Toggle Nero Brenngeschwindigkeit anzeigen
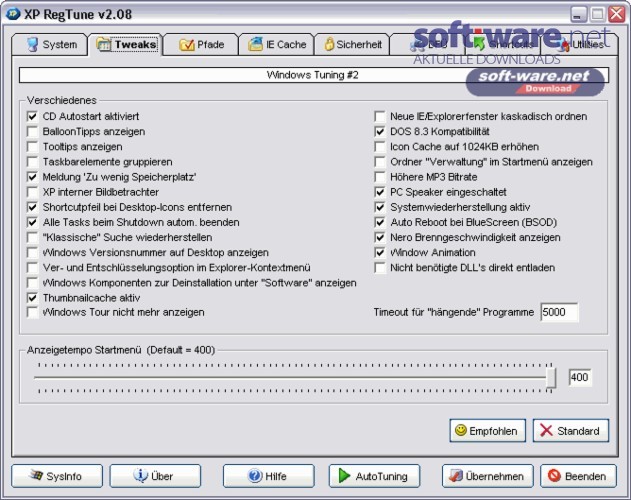Viewport: 631px width, 500px height. (x=379, y=238)
